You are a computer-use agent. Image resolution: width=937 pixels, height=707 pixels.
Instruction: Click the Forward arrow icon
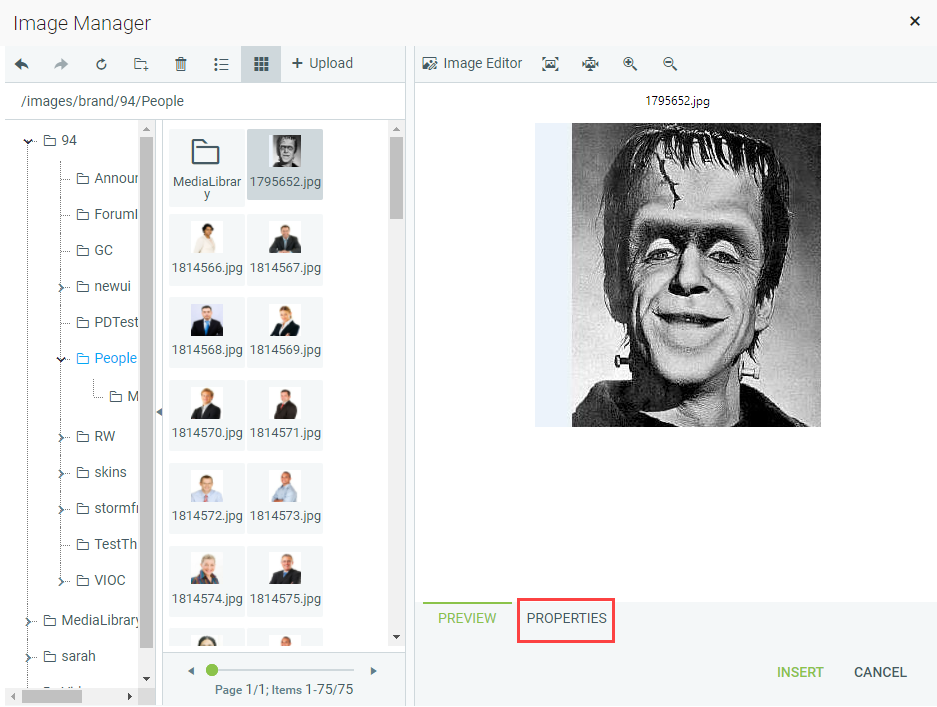(x=61, y=64)
